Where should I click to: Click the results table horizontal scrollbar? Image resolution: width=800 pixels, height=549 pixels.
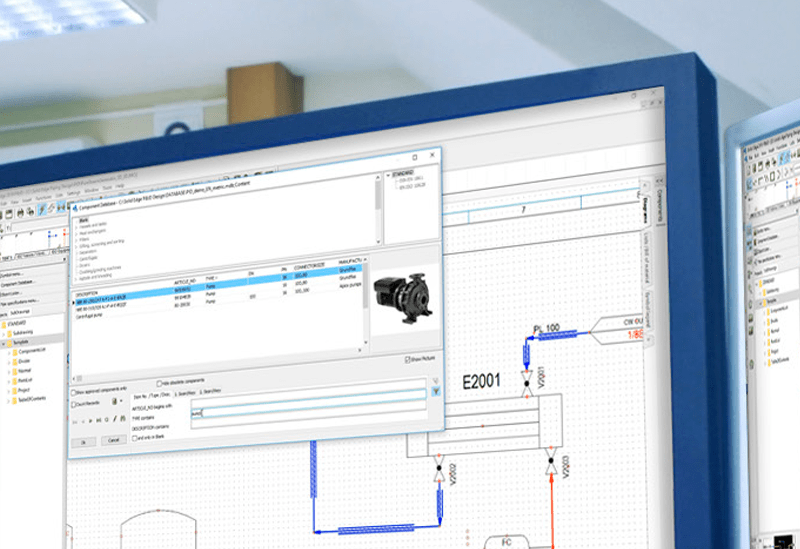(x=217, y=364)
